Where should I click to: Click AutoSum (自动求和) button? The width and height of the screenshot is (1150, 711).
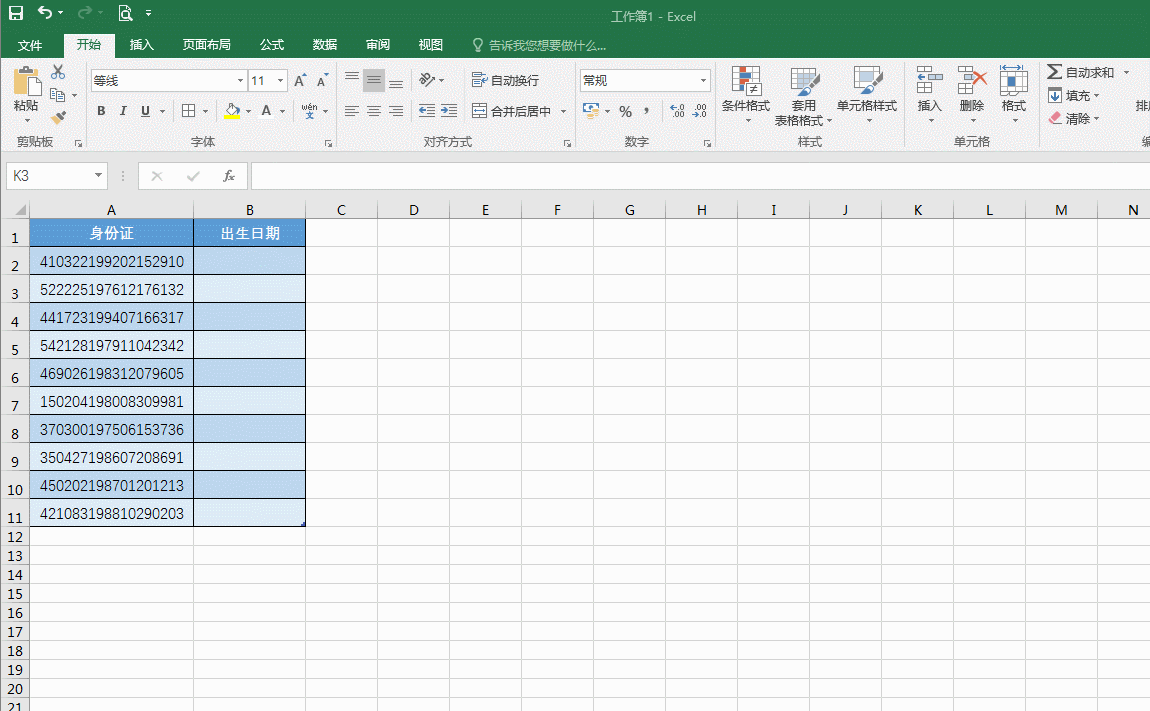(x=1081, y=72)
